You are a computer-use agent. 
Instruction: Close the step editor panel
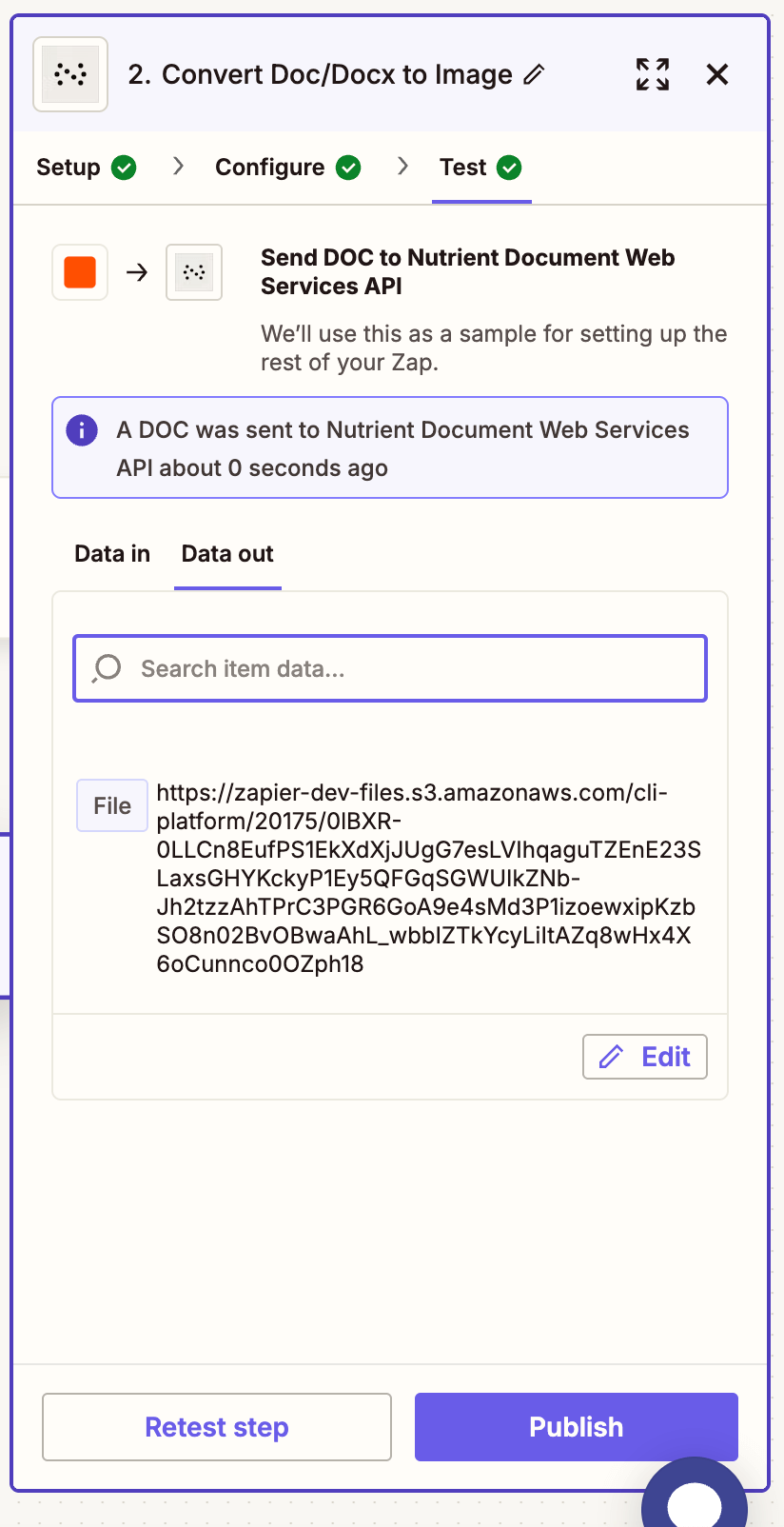click(717, 74)
